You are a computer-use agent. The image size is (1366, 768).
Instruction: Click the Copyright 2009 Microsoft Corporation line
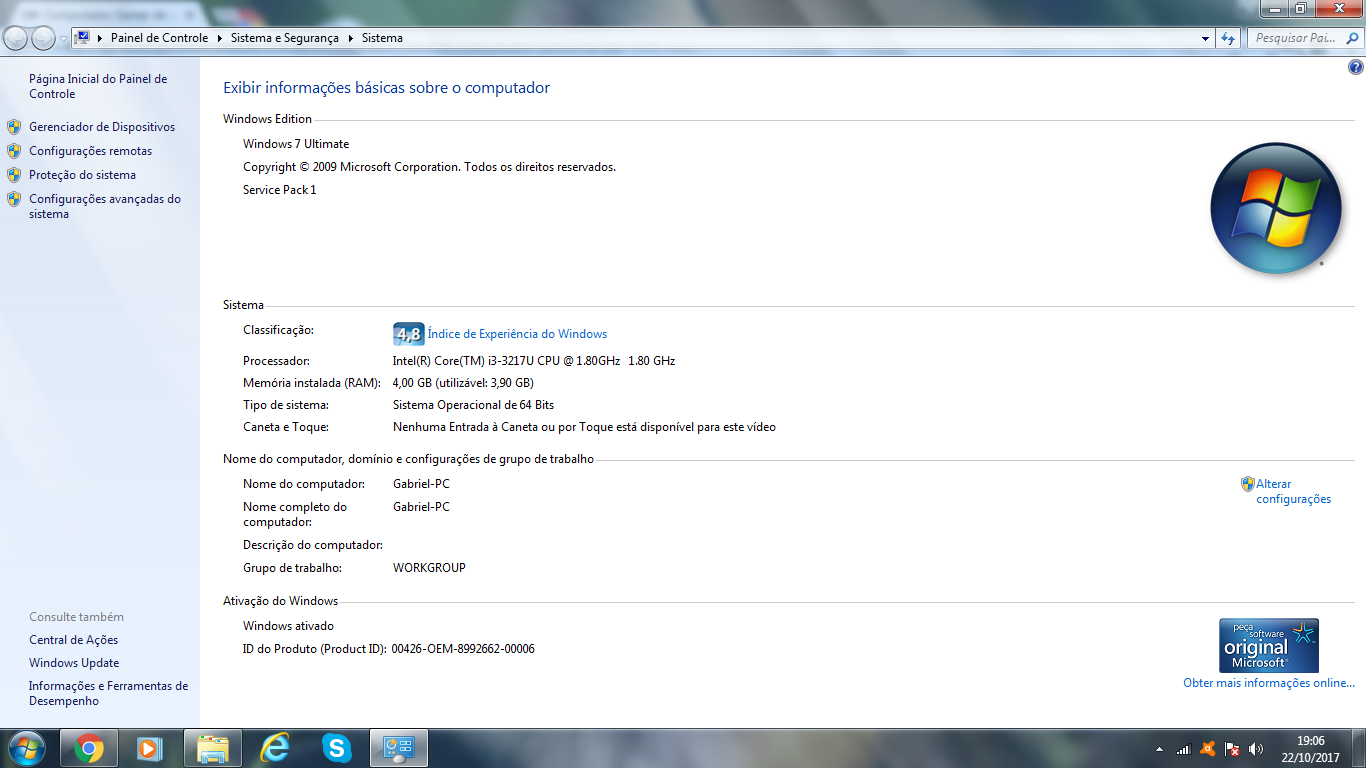tap(429, 167)
